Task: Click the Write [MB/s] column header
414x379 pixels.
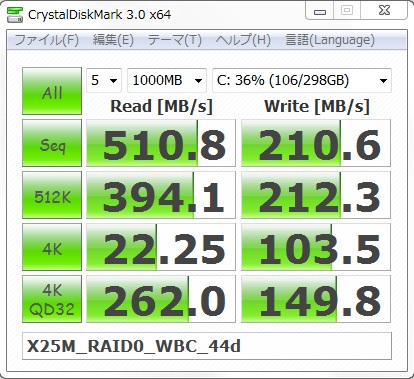Action: pyautogui.click(x=317, y=107)
